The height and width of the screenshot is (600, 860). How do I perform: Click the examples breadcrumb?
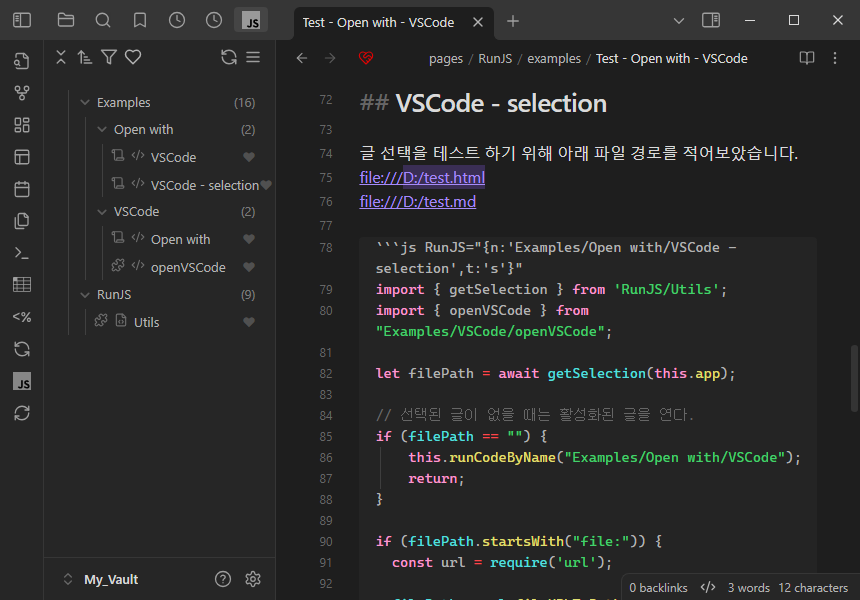pos(554,59)
